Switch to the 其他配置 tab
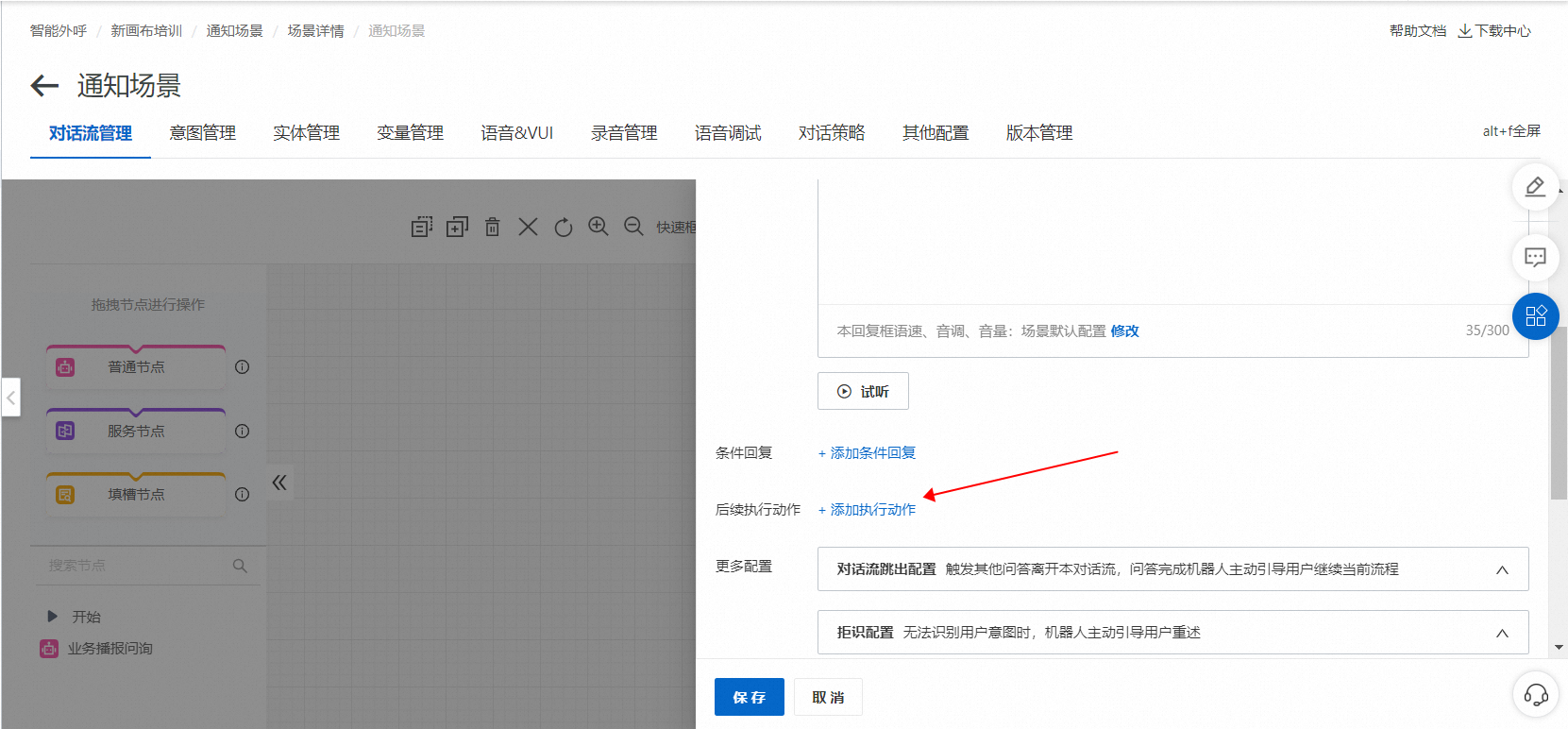The image size is (1568, 729). tap(936, 133)
